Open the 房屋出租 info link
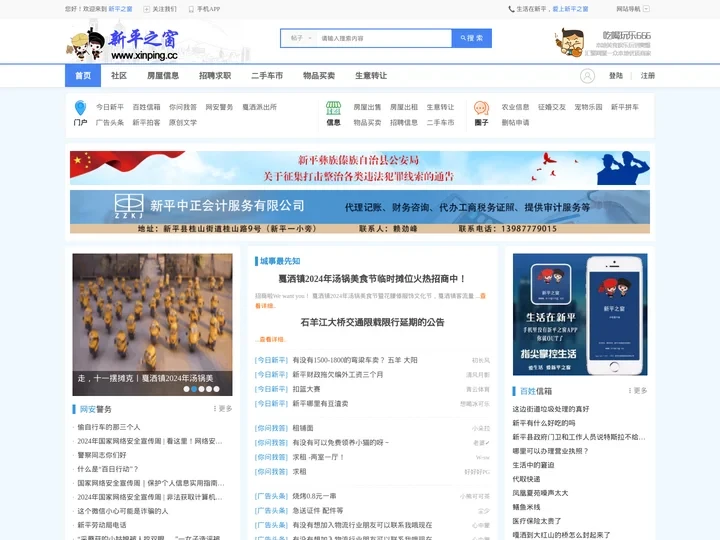 coord(404,107)
